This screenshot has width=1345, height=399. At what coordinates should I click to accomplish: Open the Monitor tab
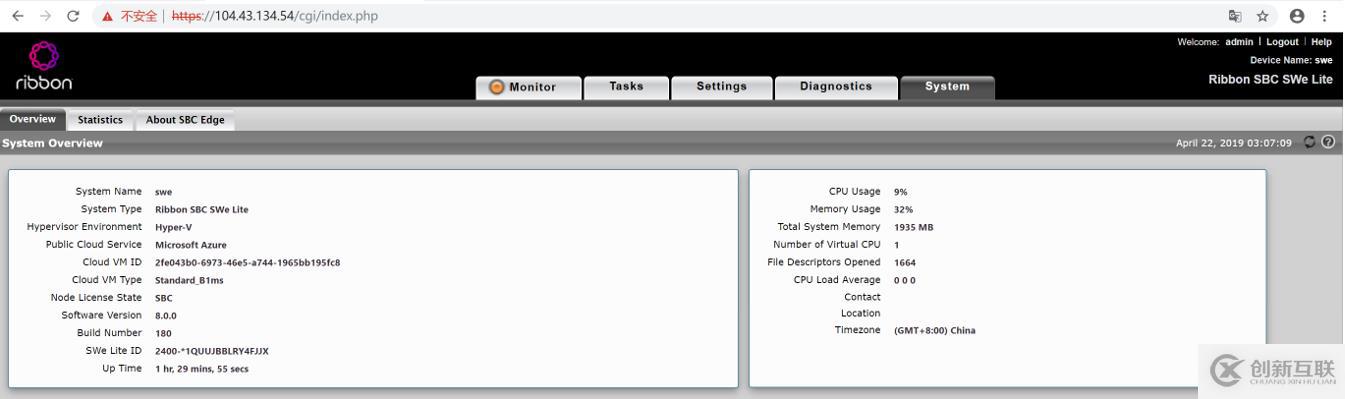(x=529, y=87)
